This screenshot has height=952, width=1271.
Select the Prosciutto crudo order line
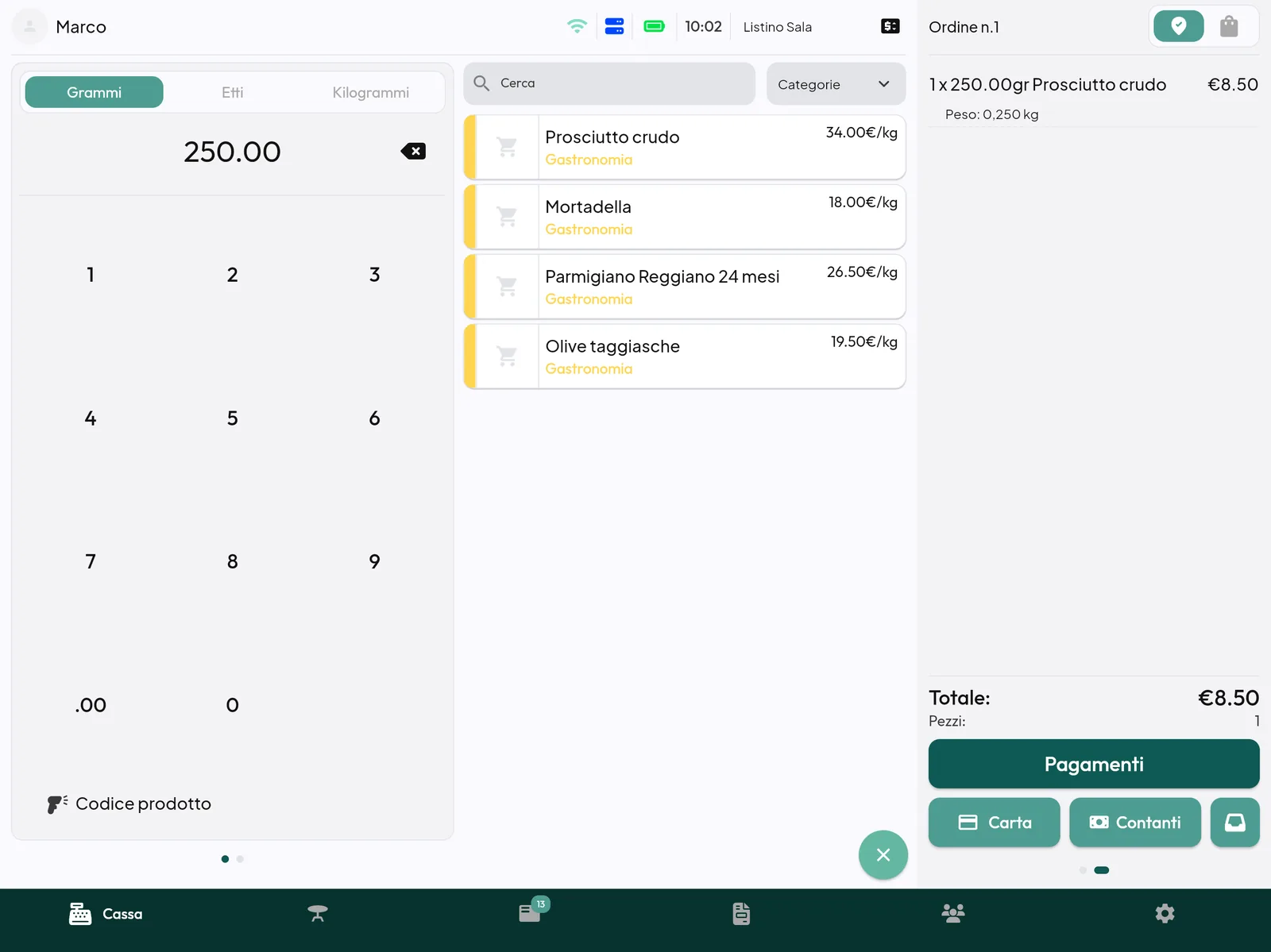coord(1094,98)
